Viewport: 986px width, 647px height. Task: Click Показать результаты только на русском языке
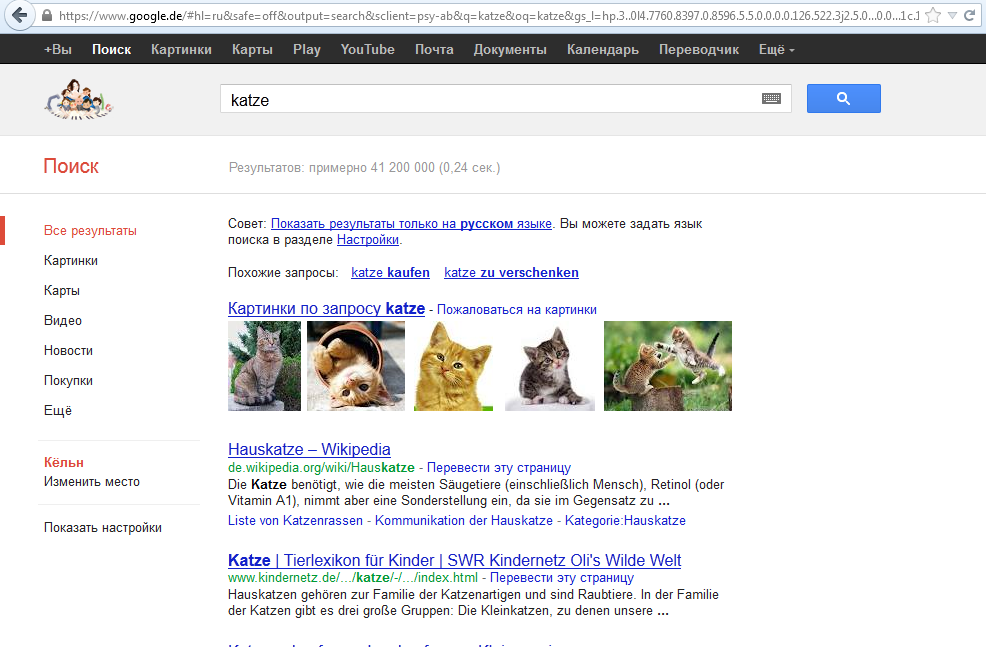tap(411, 223)
